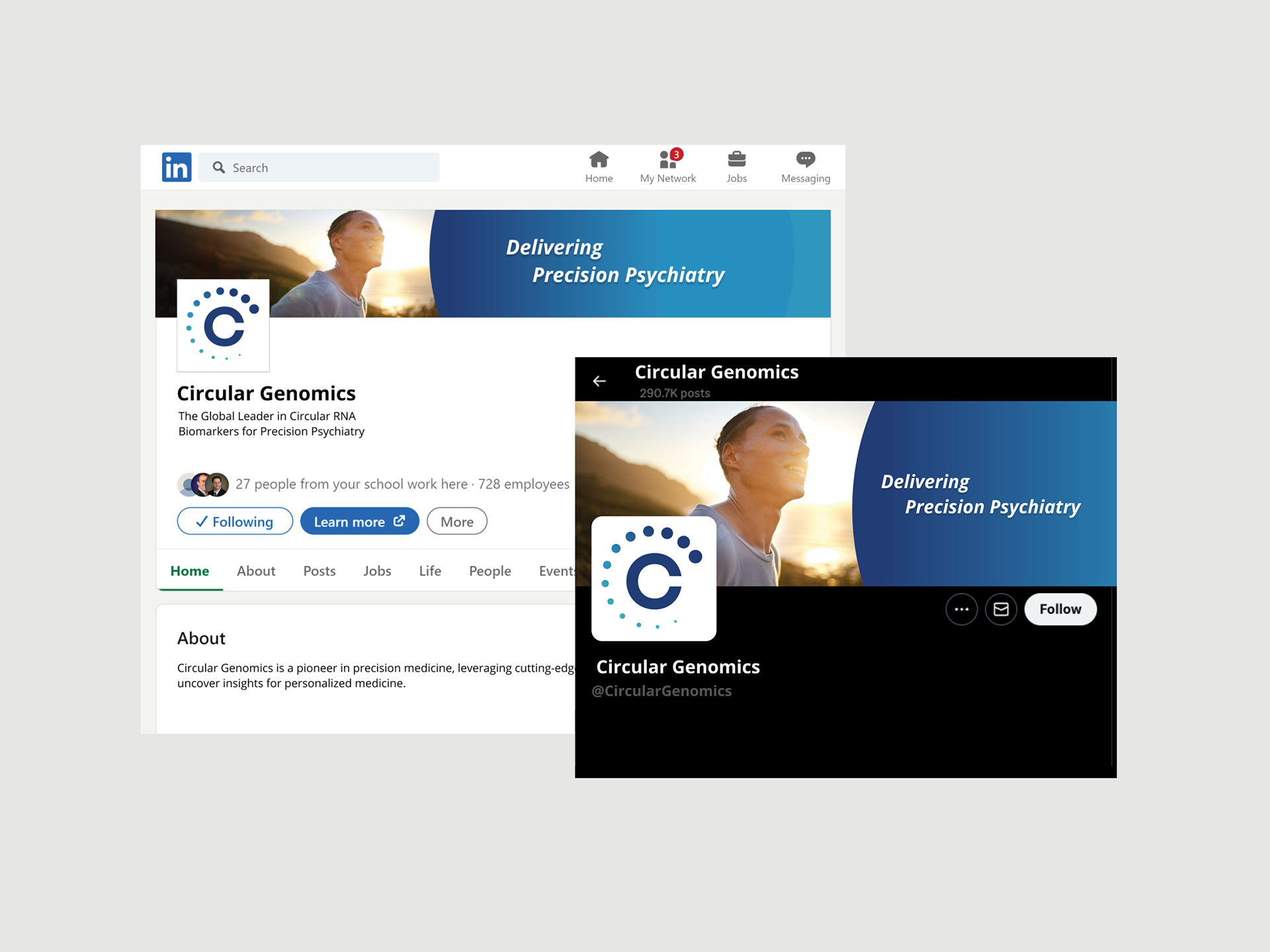Click the search magnifier icon
The image size is (1270, 952).
pyautogui.click(x=218, y=168)
